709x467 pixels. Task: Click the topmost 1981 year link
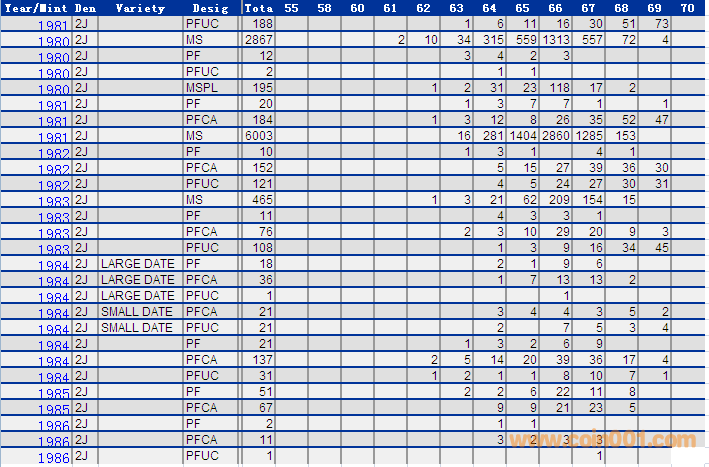[x=53, y=25]
